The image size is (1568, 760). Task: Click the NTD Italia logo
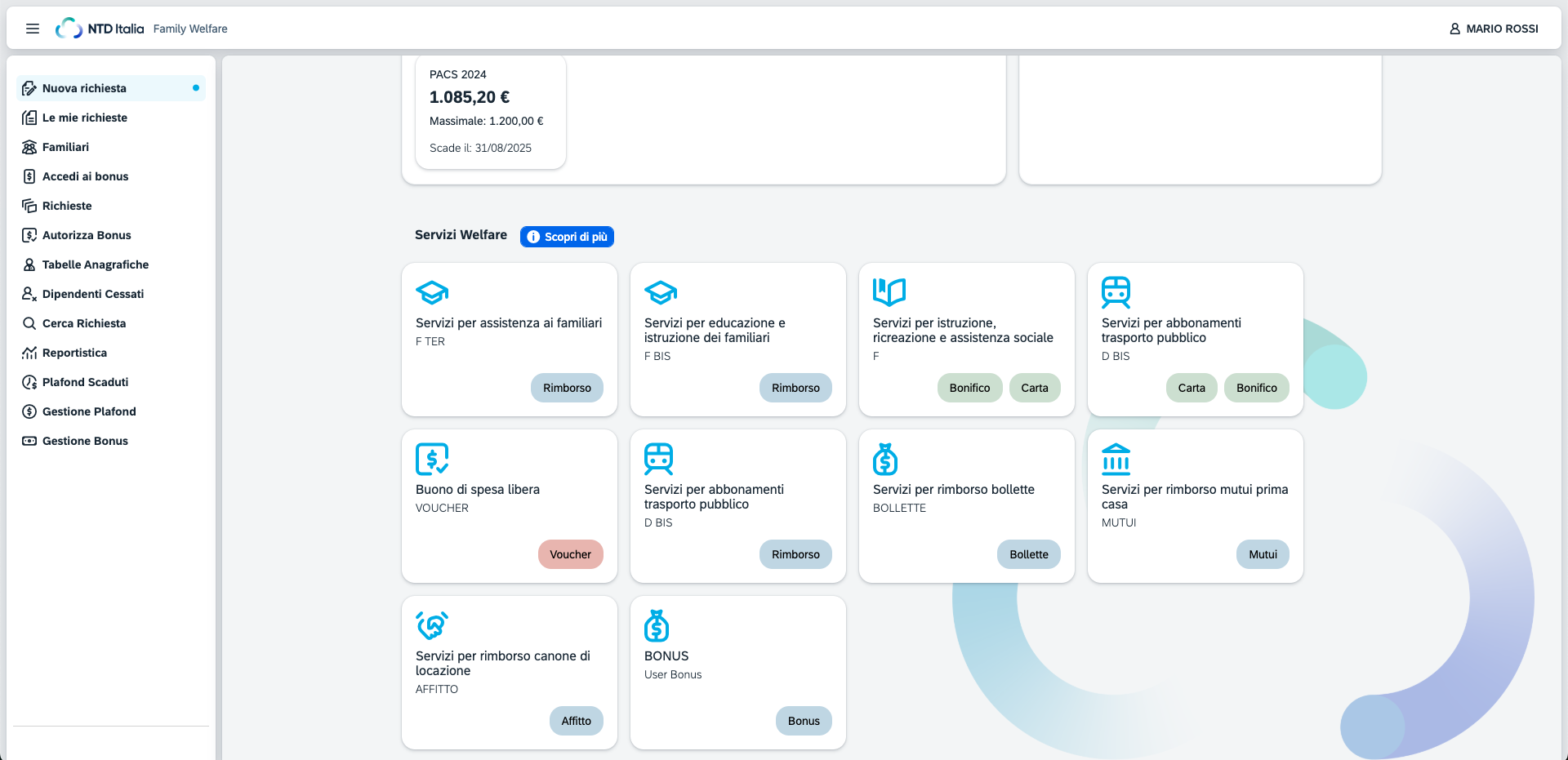click(100, 29)
